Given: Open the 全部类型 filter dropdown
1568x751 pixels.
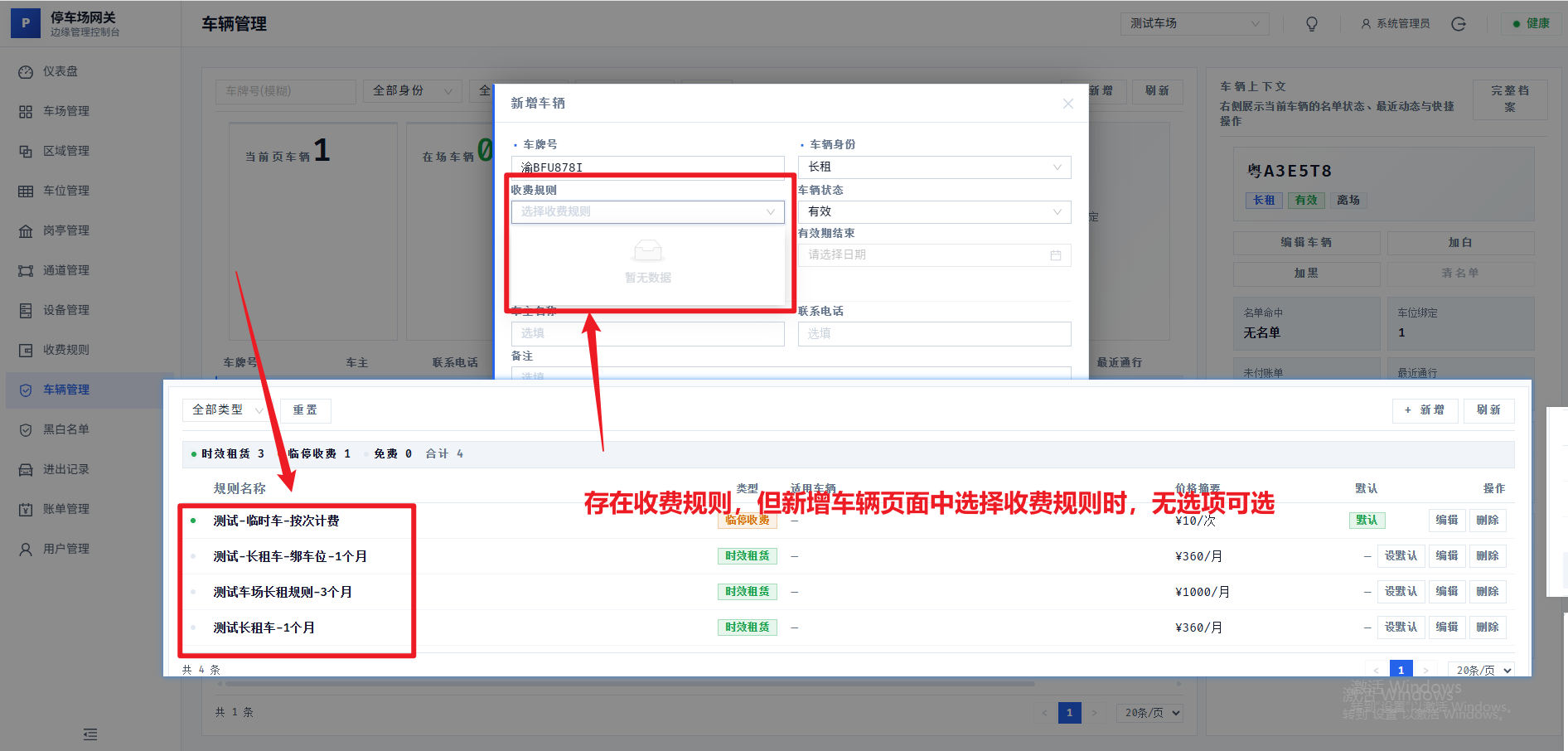Looking at the screenshot, I should pos(225,409).
